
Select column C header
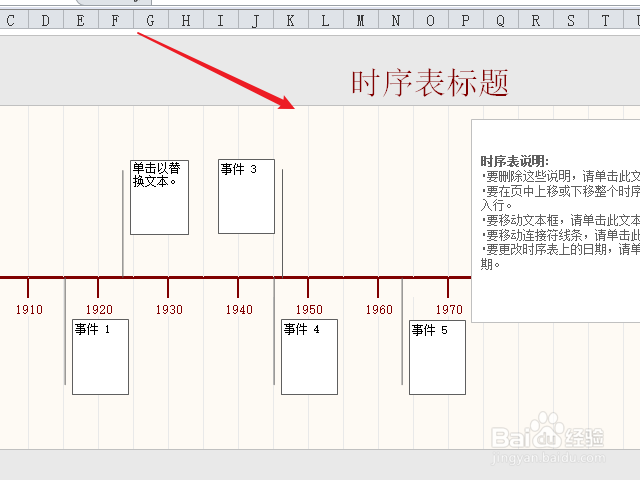click(14, 20)
